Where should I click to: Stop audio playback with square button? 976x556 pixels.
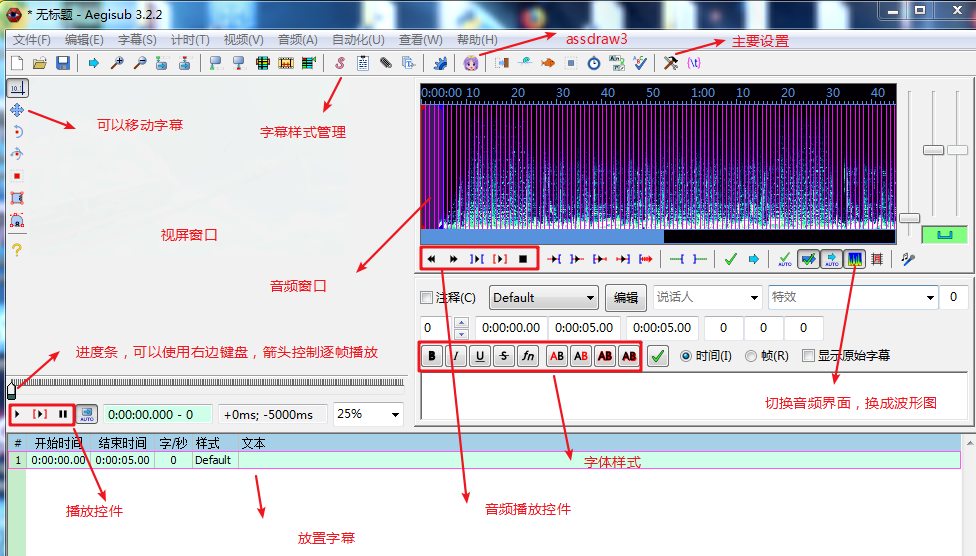pyautogui.click(x=523, y=259)
